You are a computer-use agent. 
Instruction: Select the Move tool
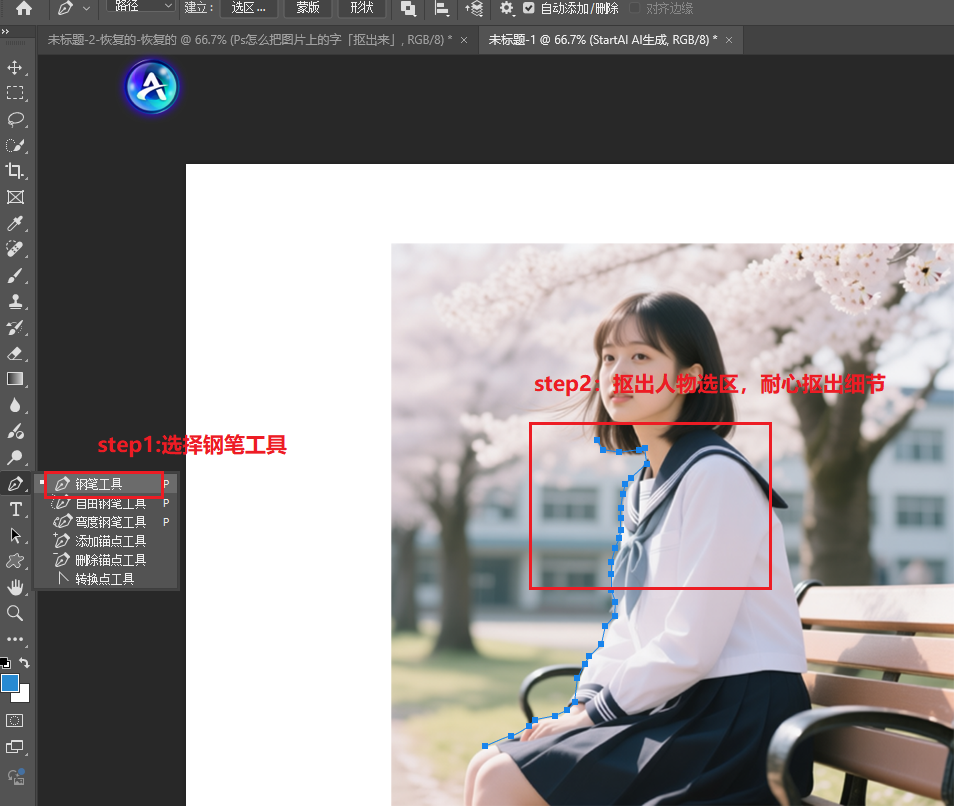pos(17,68)
